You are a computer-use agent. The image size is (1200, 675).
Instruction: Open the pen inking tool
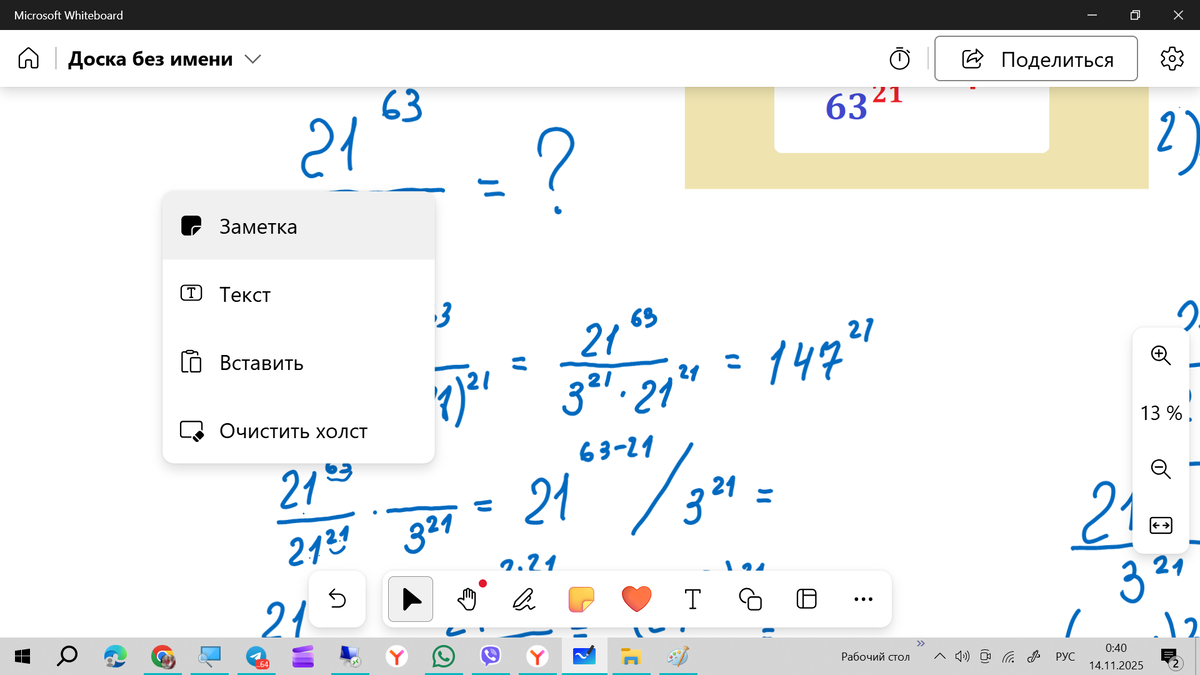pyautogui.click(x=523, y=599)
